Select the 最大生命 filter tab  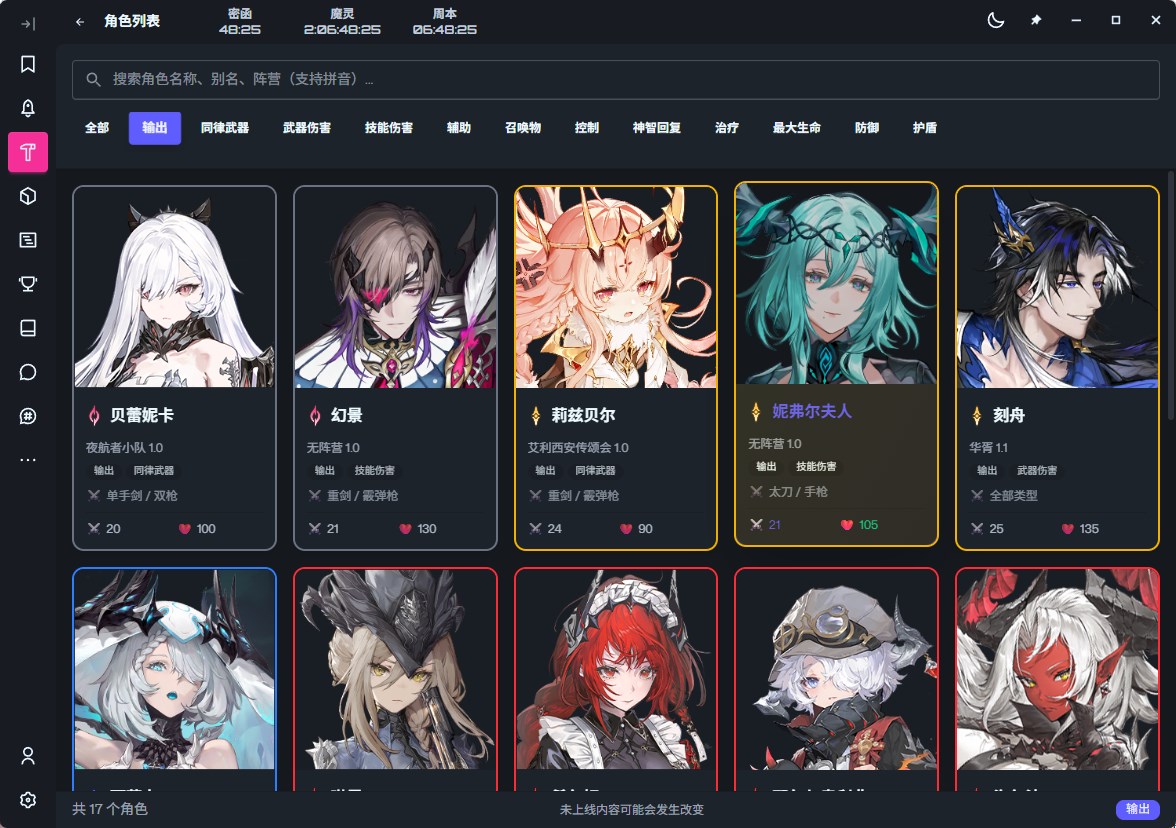796,128
